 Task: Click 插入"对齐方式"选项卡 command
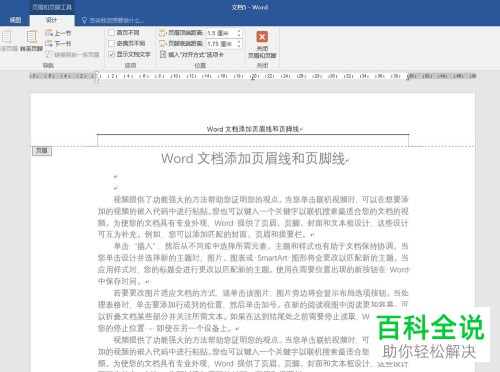[192, 54]
